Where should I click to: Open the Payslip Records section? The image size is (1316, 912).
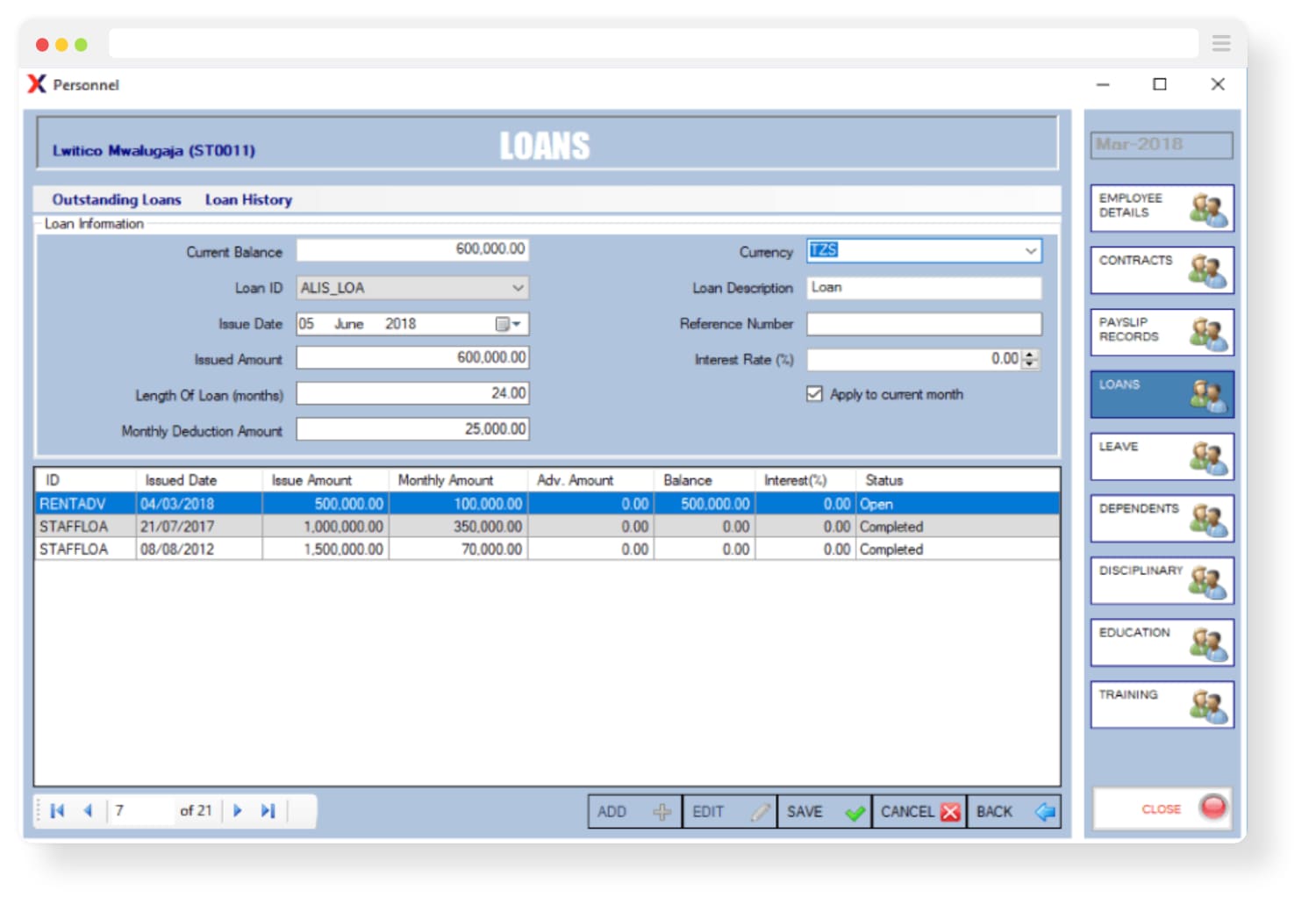[x=1162, y=332]
